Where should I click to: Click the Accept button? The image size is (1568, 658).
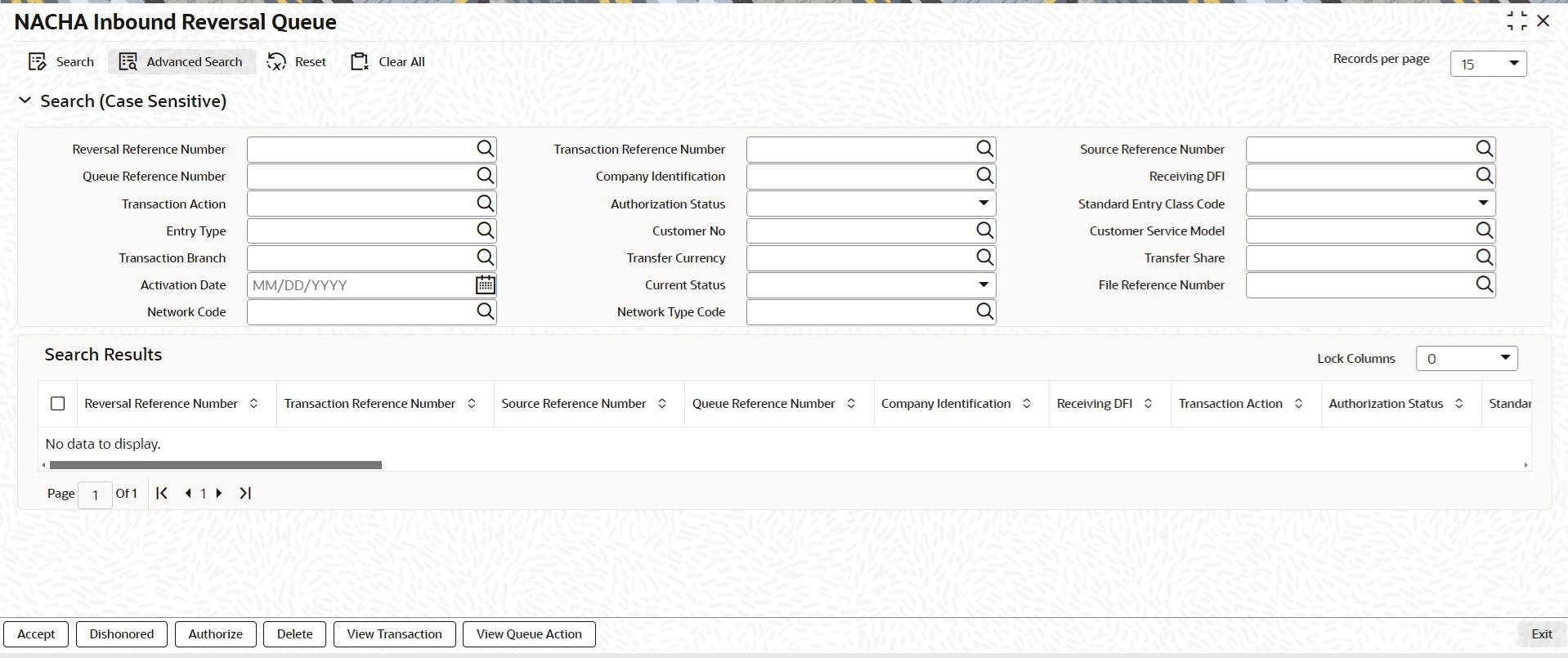[x=36, y=634]
